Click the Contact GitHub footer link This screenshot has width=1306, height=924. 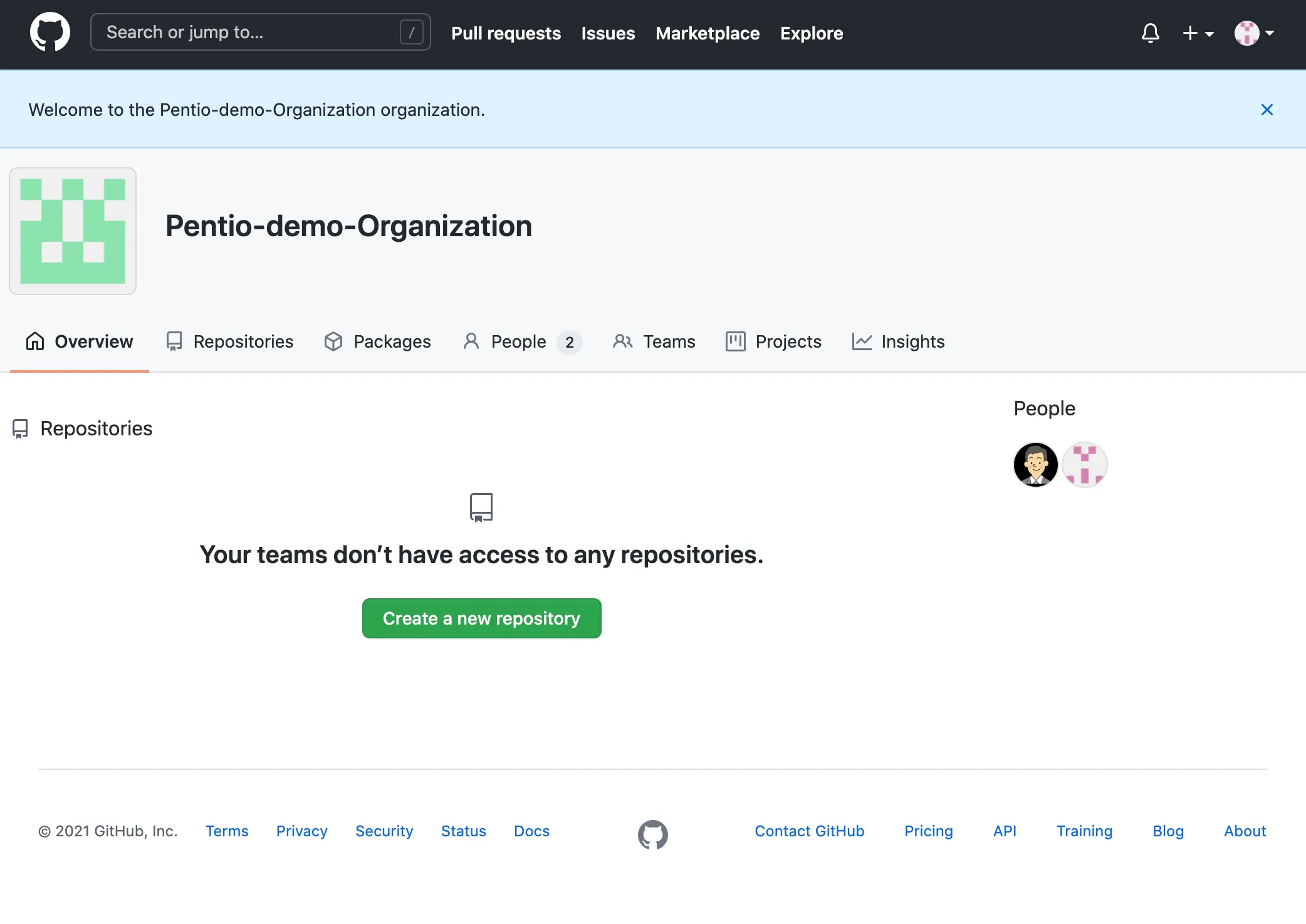point(809,831)
